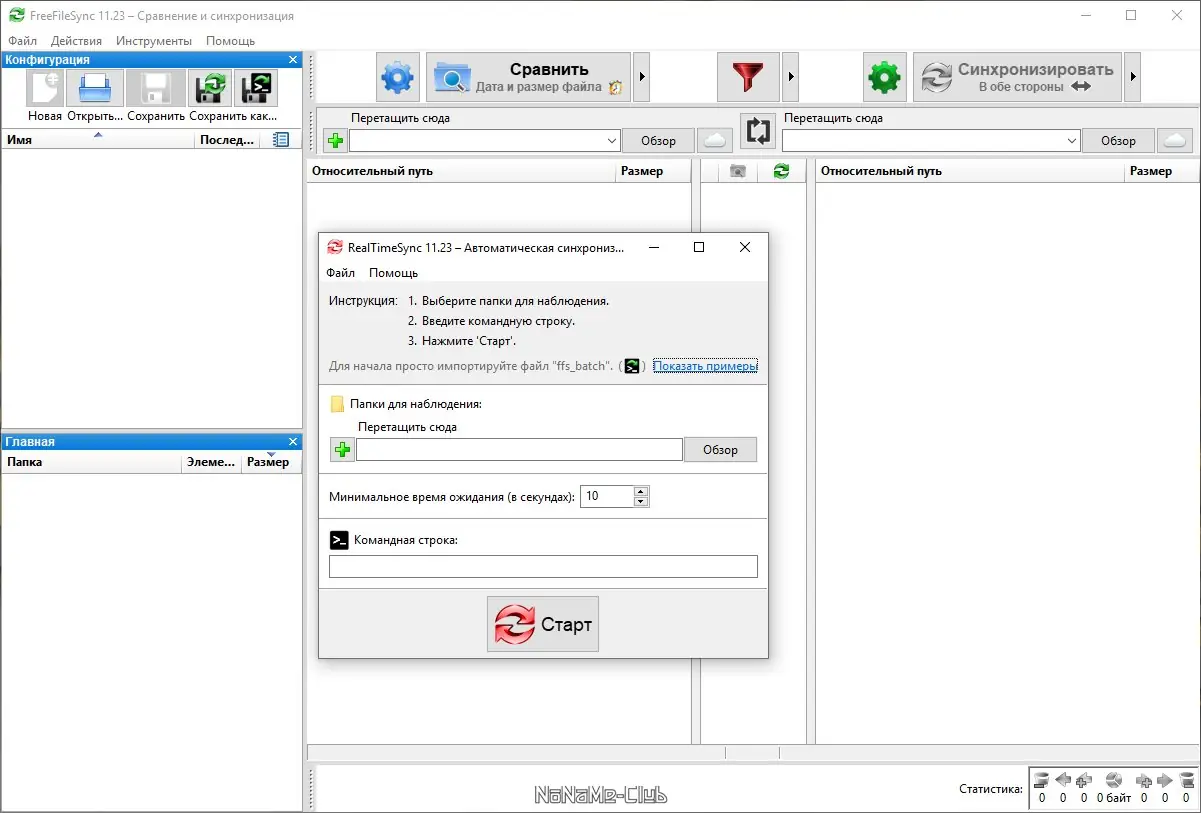Open Файл menu in FreeFileSync

(x=22, y=41)
